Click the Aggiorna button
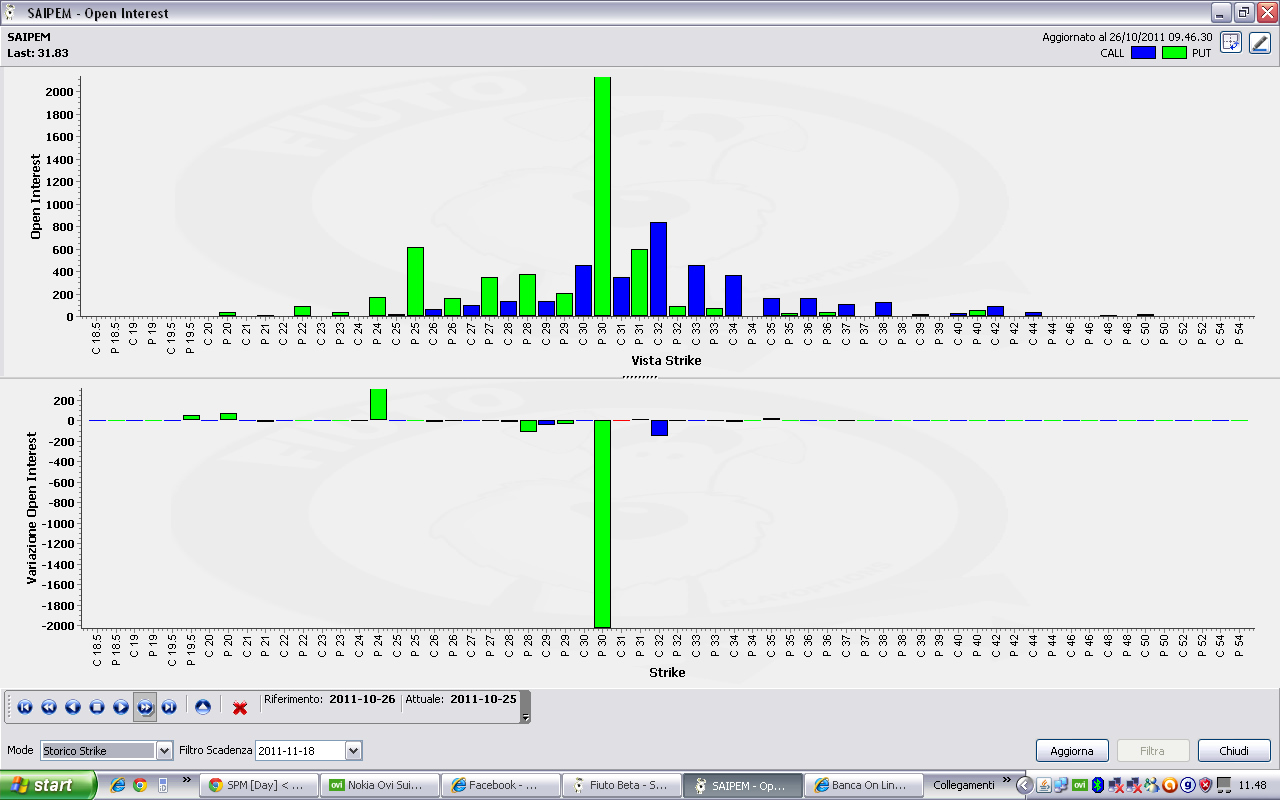Image resolution: width=1280 pixels, height=800 pixels. point(1072,751)
